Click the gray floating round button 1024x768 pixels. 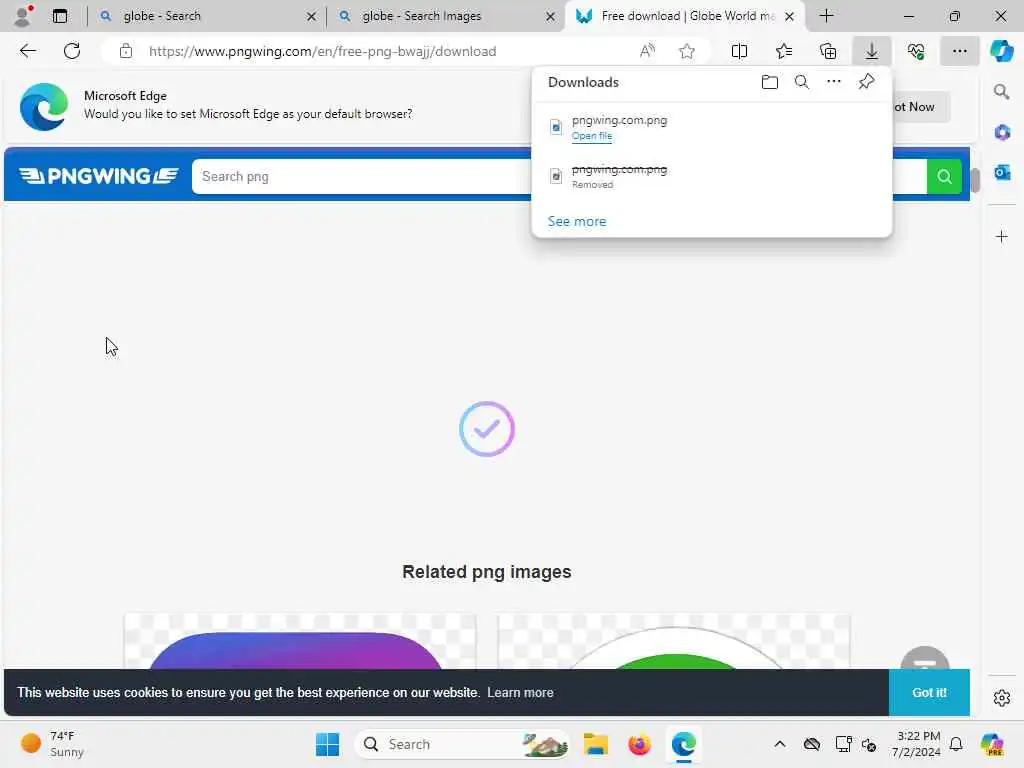pos(925,658)
